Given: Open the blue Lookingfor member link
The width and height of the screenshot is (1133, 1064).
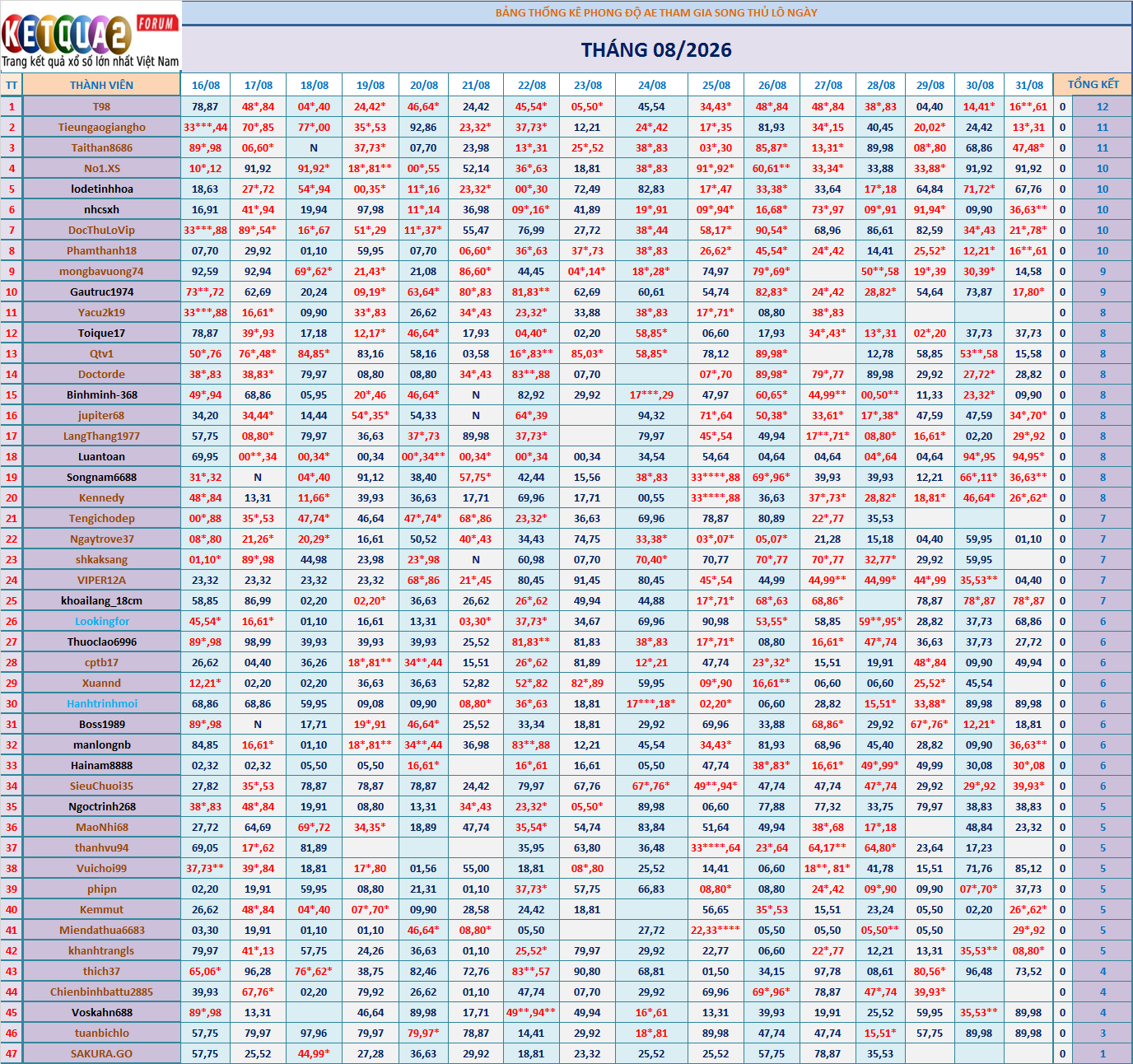Looking at the screenshot, I should (101, 621).
